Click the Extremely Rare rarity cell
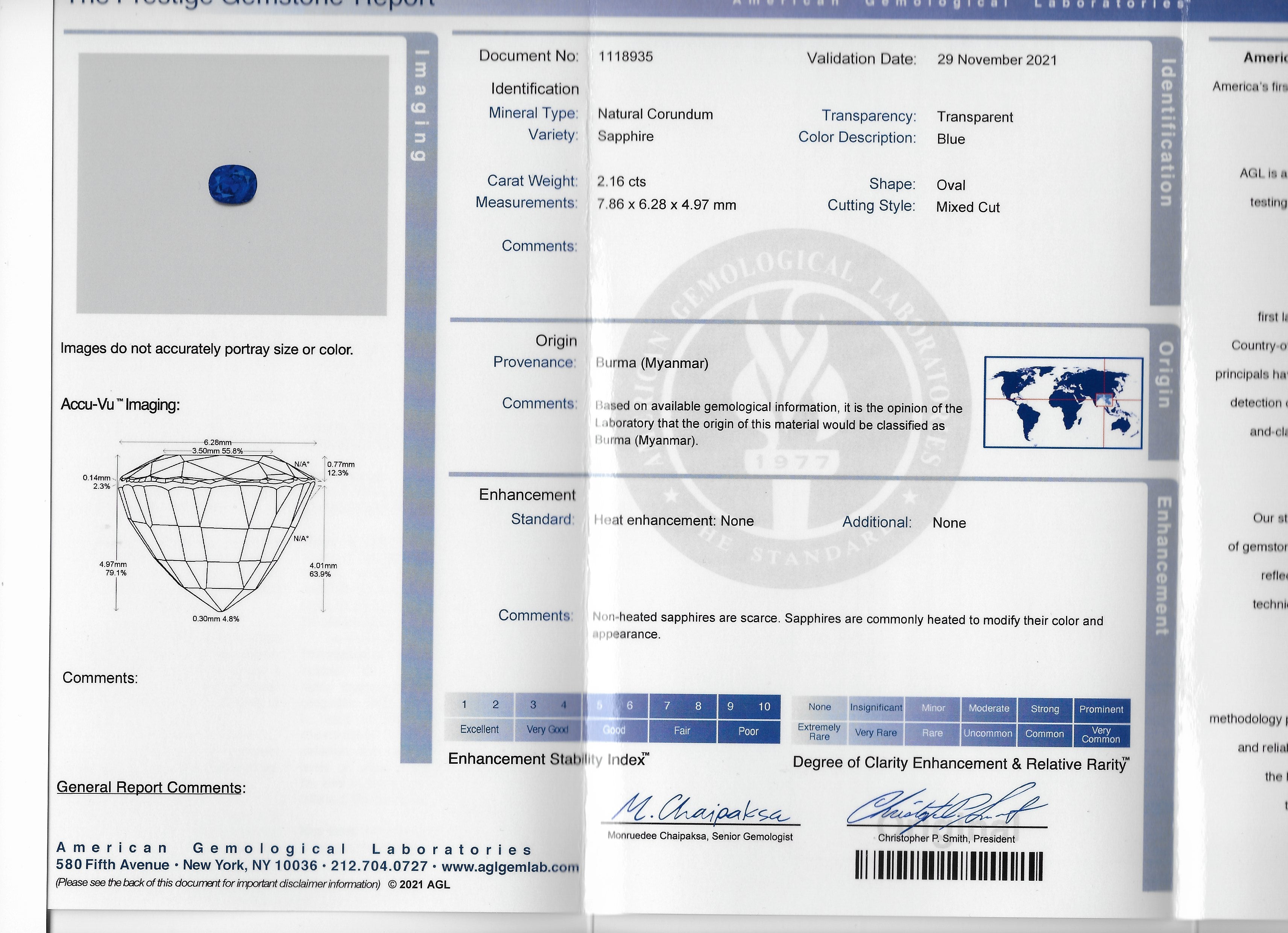Image resolution: width=1288 pixels, height=933 pixels. pyautogui.click(x=819, y=732)
